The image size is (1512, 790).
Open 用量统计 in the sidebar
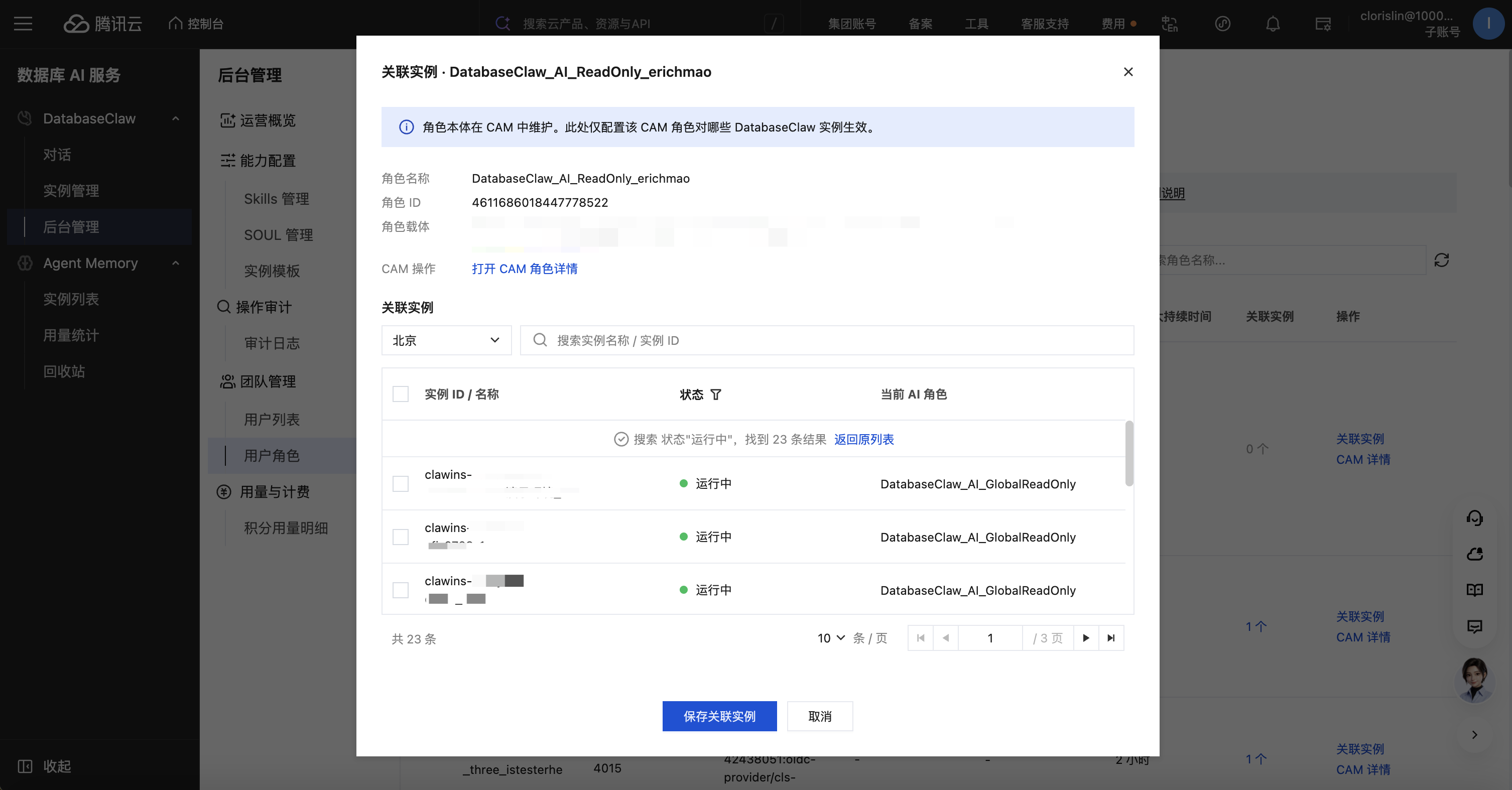(x=71, y=335)
